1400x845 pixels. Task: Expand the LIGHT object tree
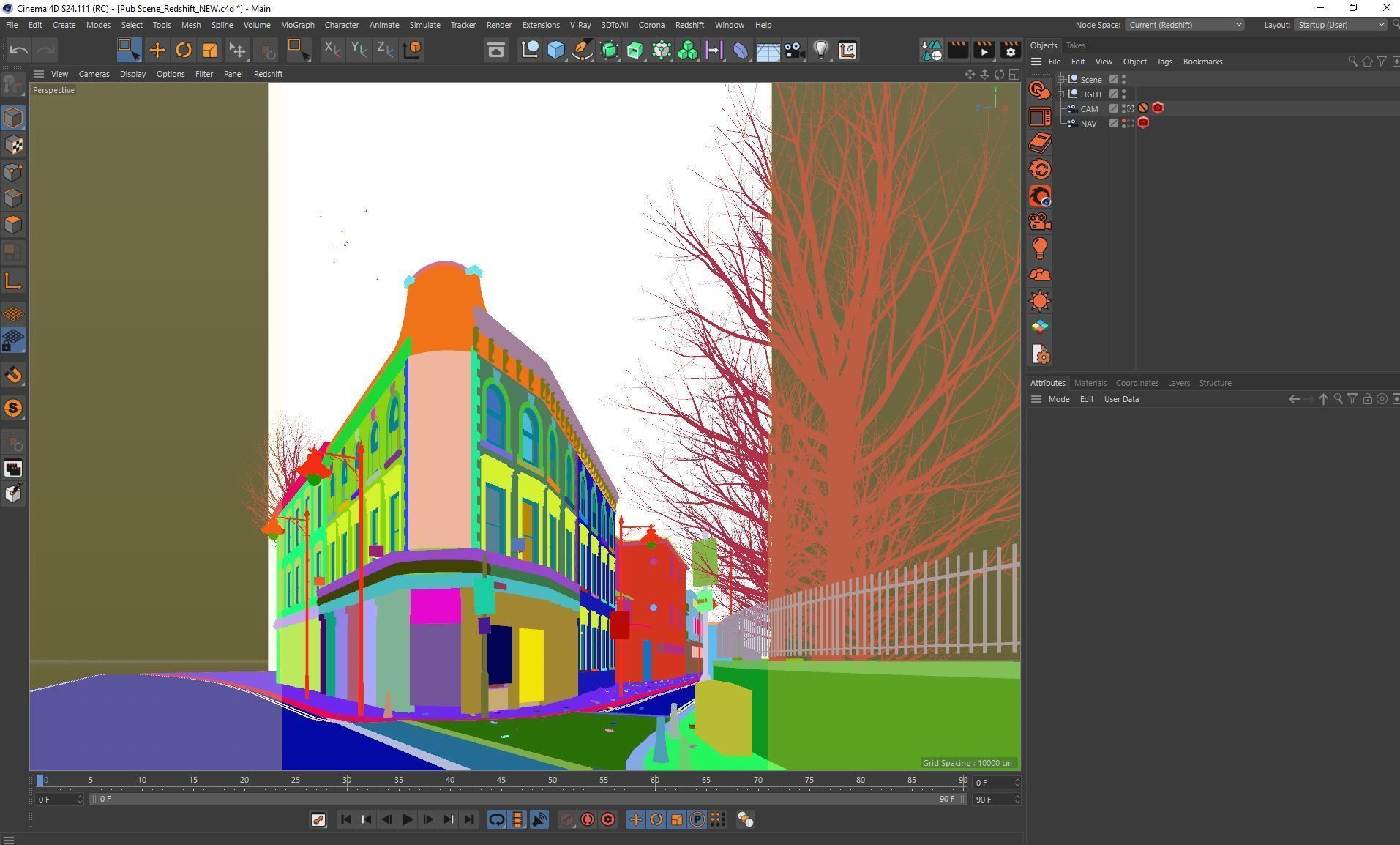coord(1060,94)
